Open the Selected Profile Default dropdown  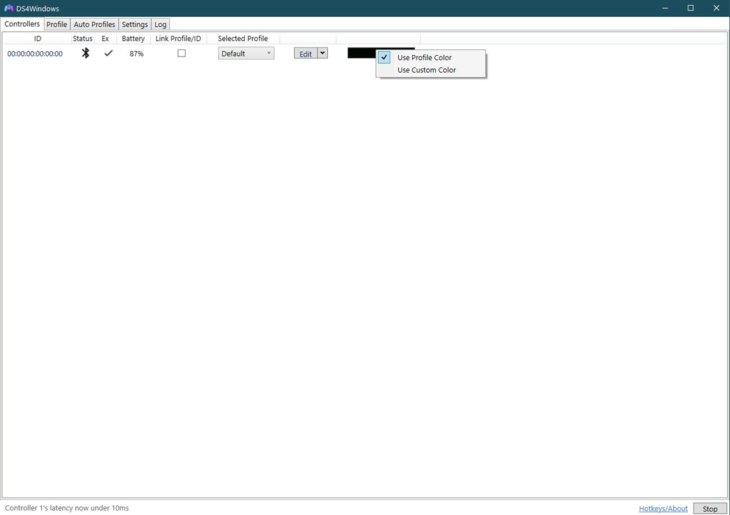click(x=246, y=54)
